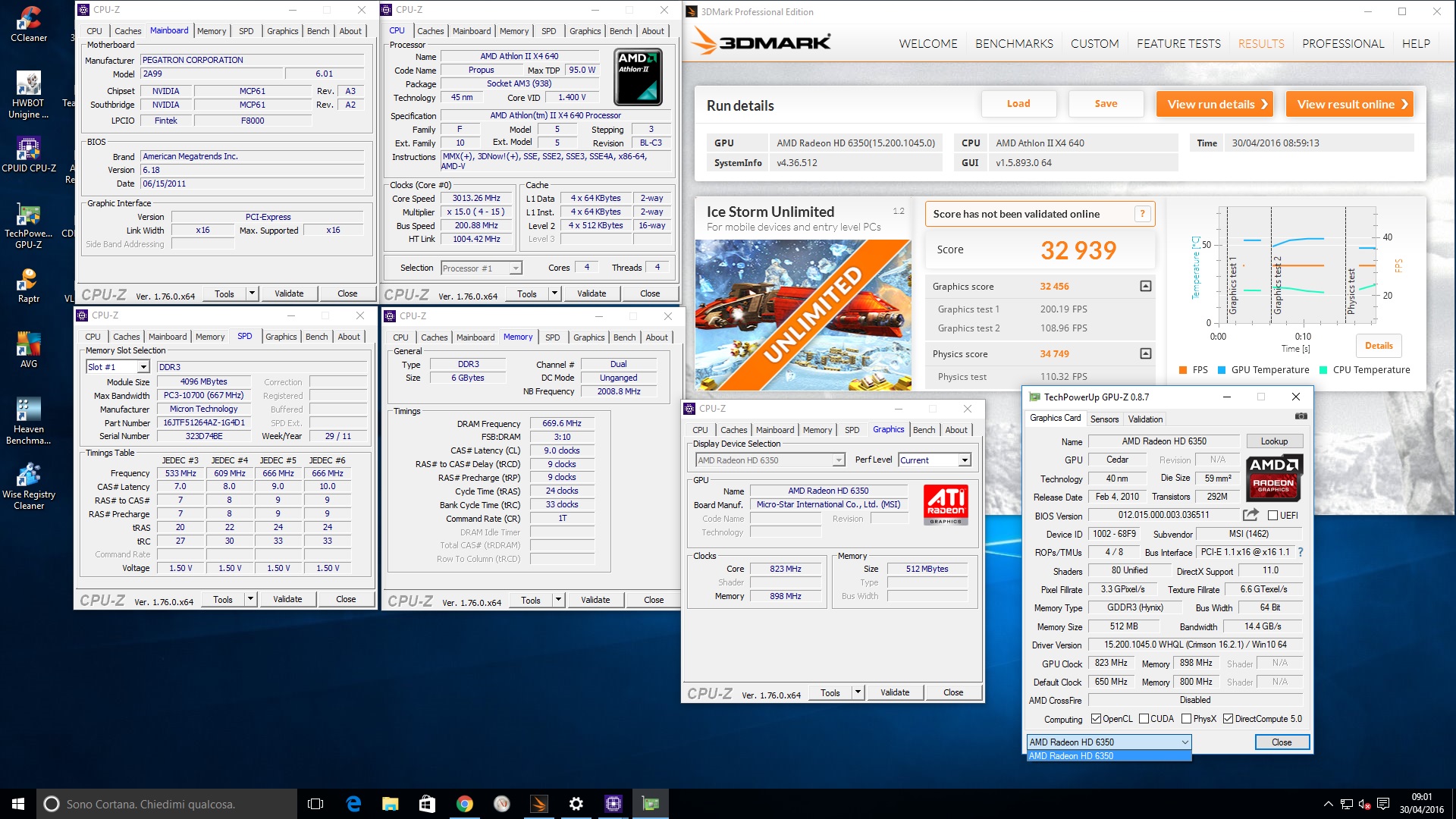
Task: Collapse the Graphics score section
Action: tap(1145, 286)
